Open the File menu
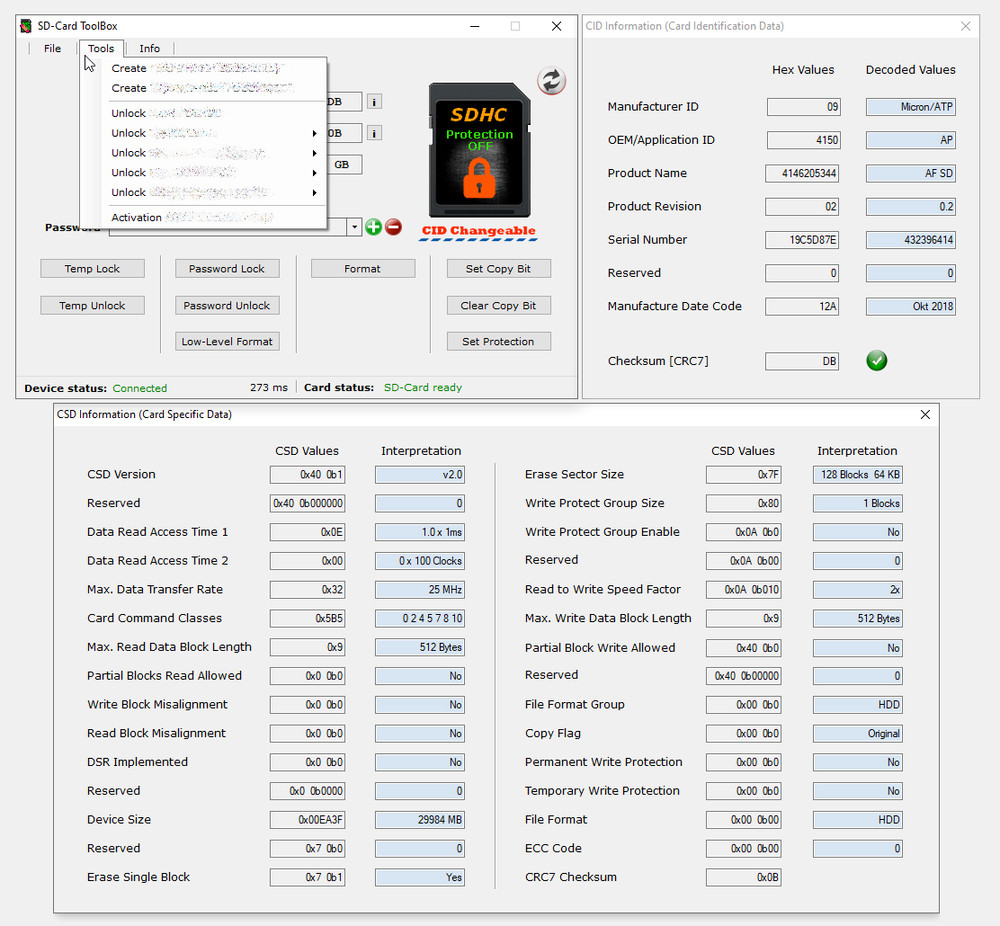Screen dimensions: 1000x926 coord(51,48)
